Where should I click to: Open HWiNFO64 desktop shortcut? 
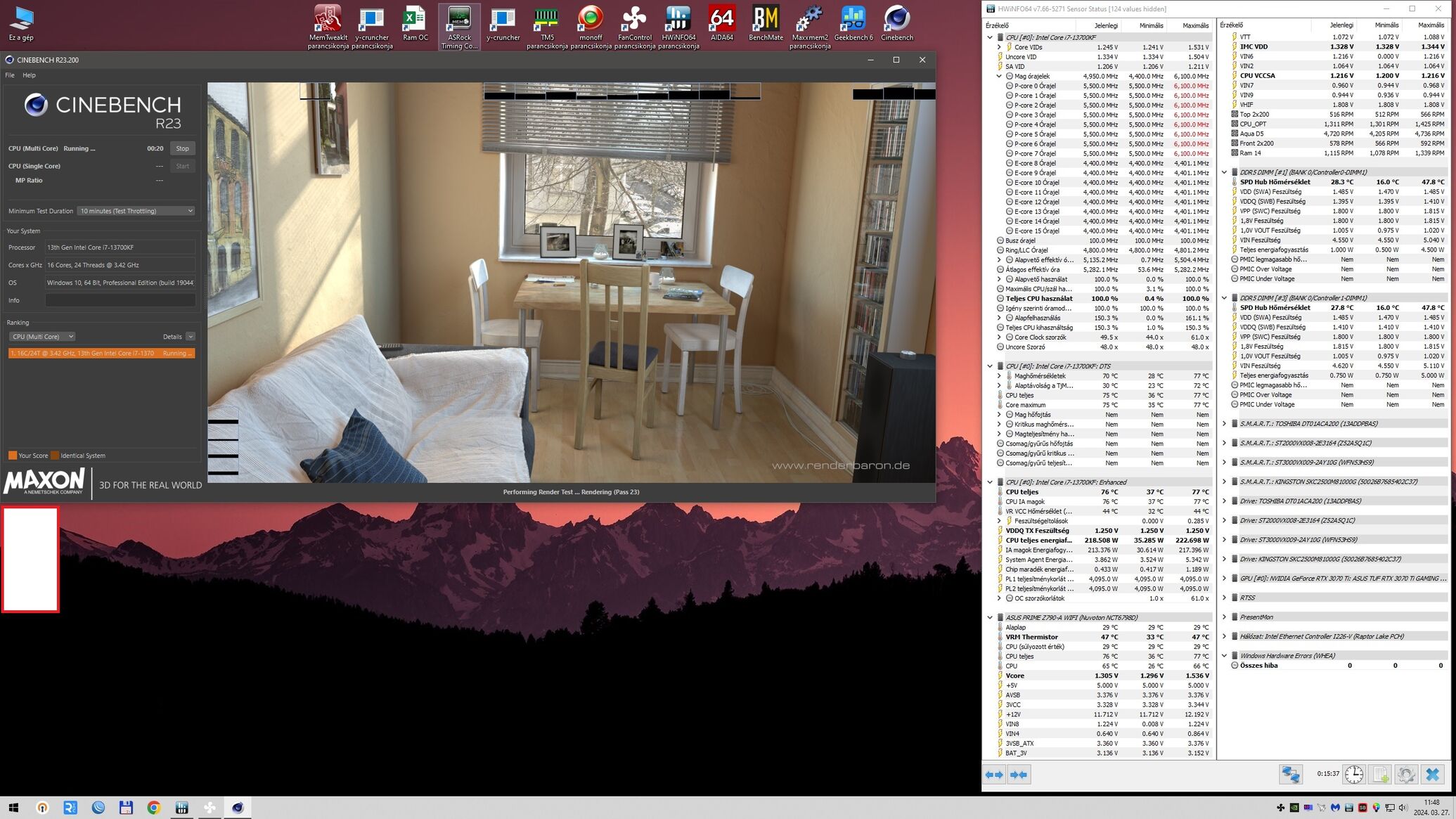coord(678,27)
